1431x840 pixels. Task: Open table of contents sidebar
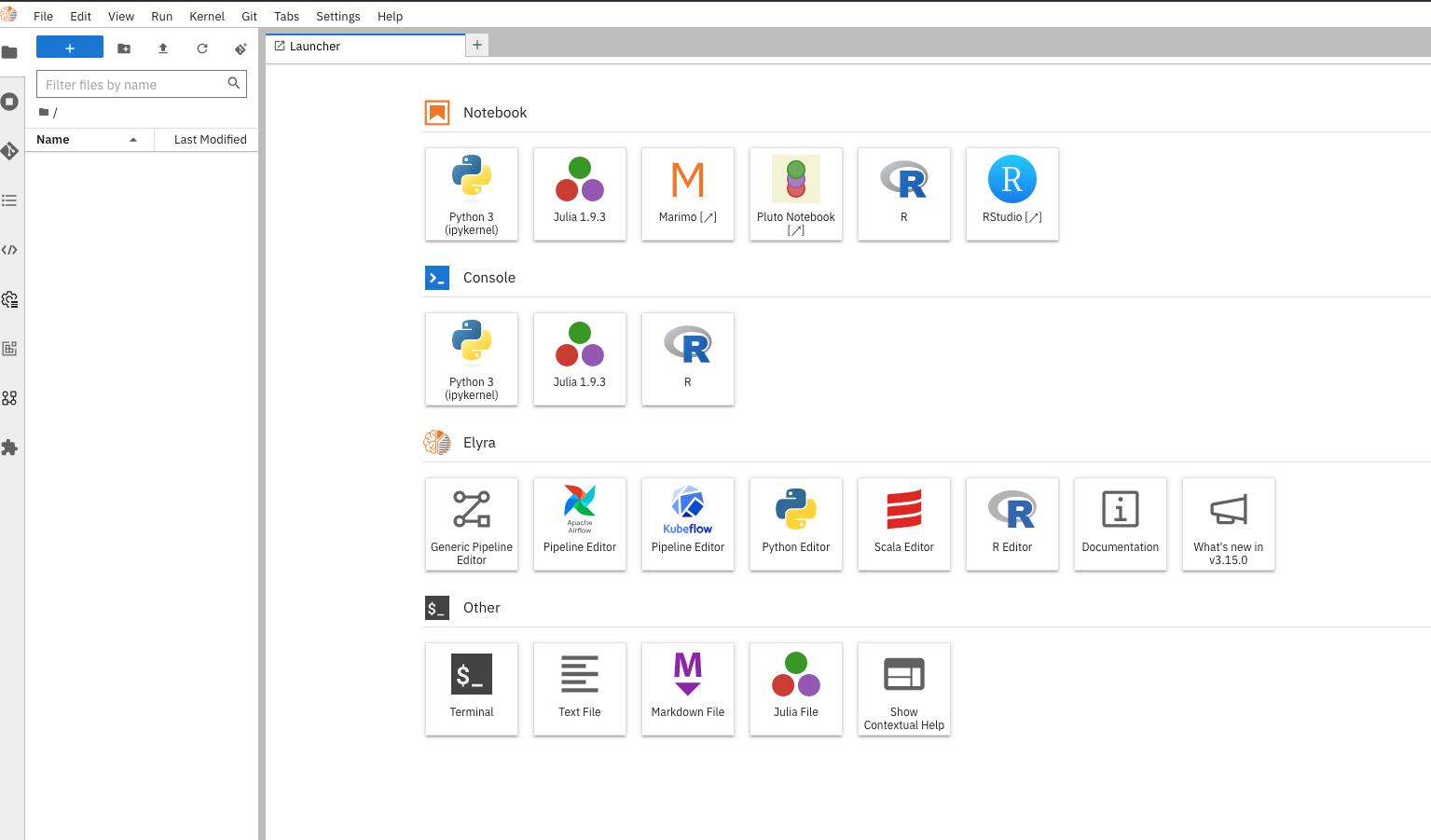[9, 200]
